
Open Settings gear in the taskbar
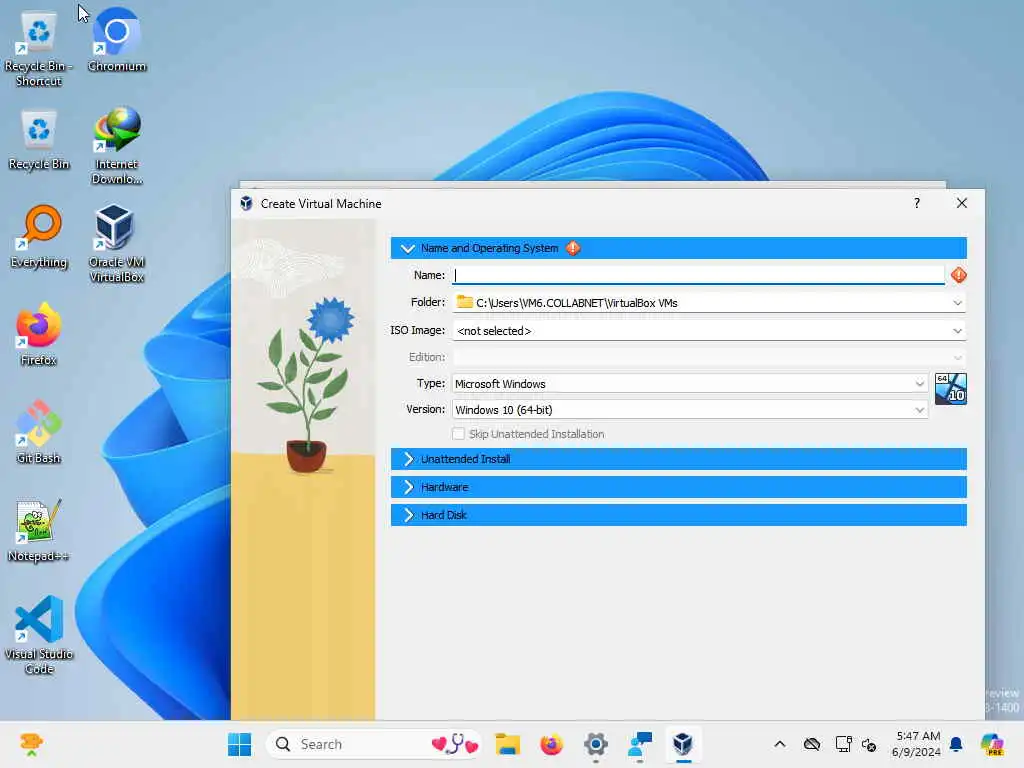coord(596,744)
